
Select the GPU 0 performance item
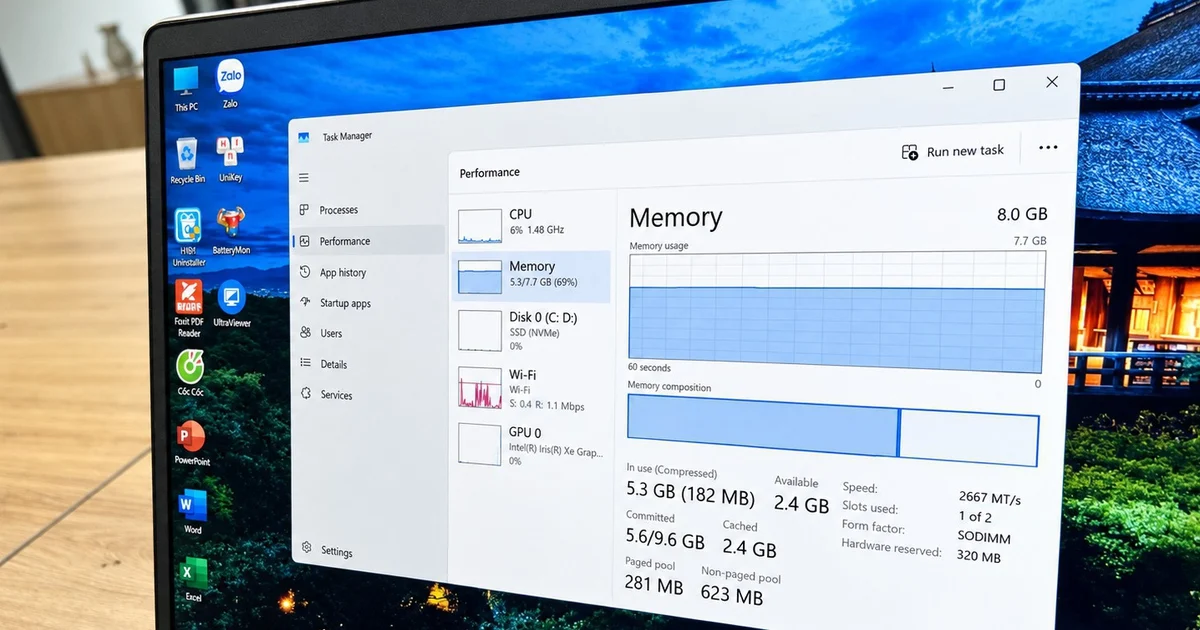[531, 444]
